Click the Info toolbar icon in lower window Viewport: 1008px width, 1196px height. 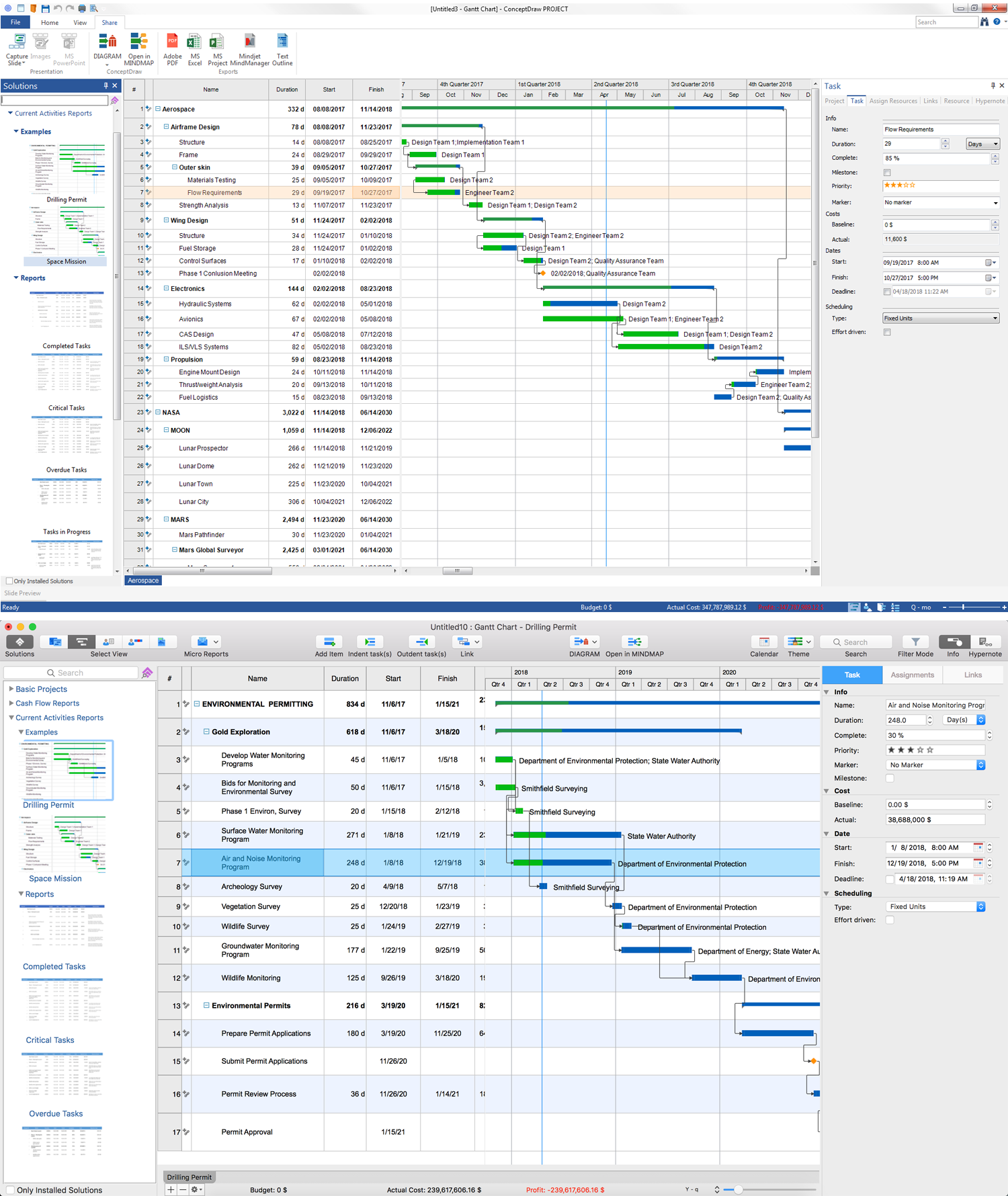pyautogui.click(x=953, y=642)
